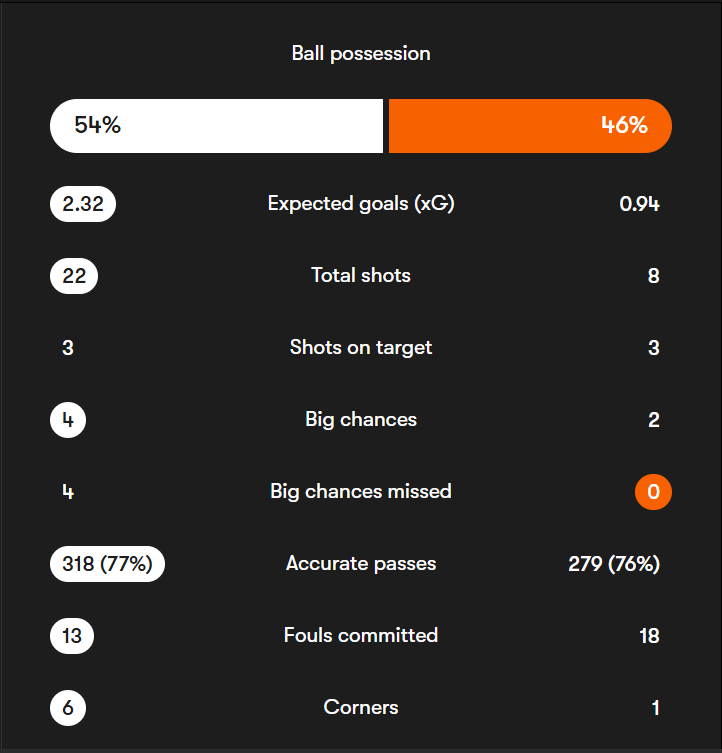The height and width of the screenshot is (753, 722).
Task: Click the Expected goals (xG) label
Action: click(x=361, y=204)
